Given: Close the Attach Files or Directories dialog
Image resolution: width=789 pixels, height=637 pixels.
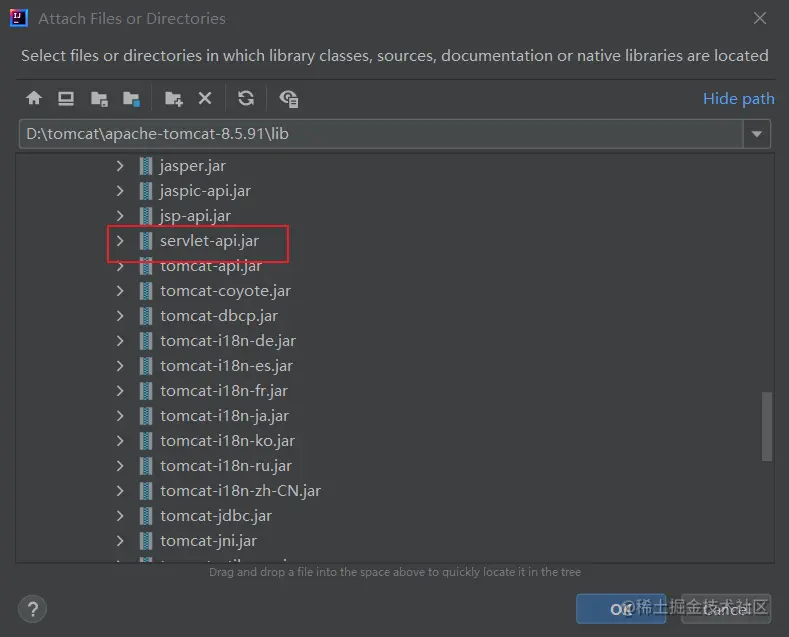Looking at the screenshot, I should pos(759,18).
